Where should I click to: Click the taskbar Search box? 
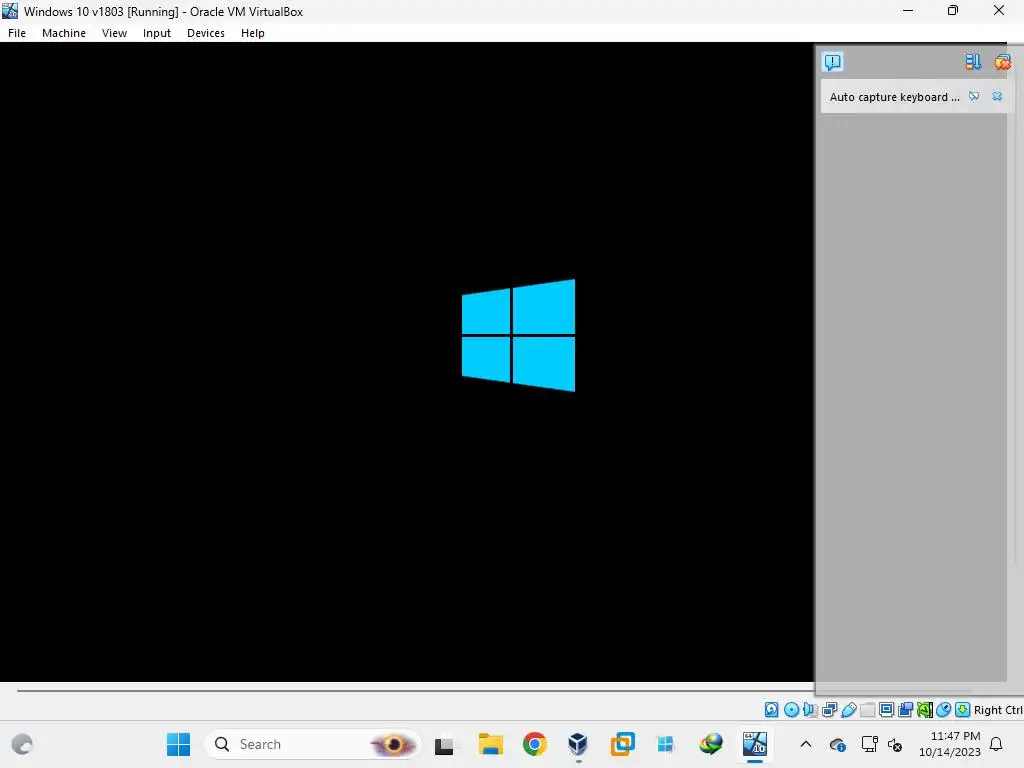click(x=313, y=744)
